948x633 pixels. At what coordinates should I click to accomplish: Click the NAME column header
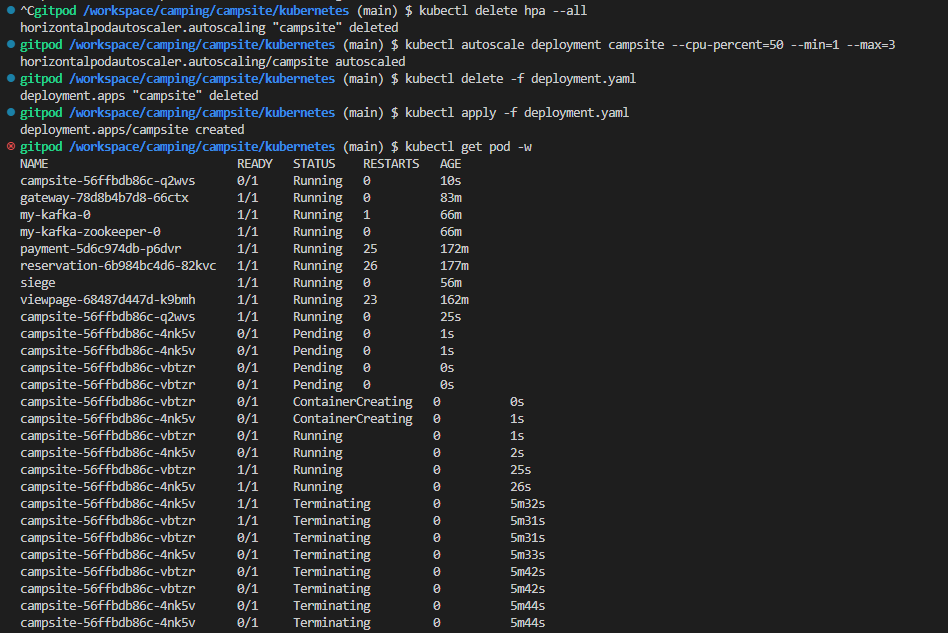pyautogui.click(x=34, y=164)
